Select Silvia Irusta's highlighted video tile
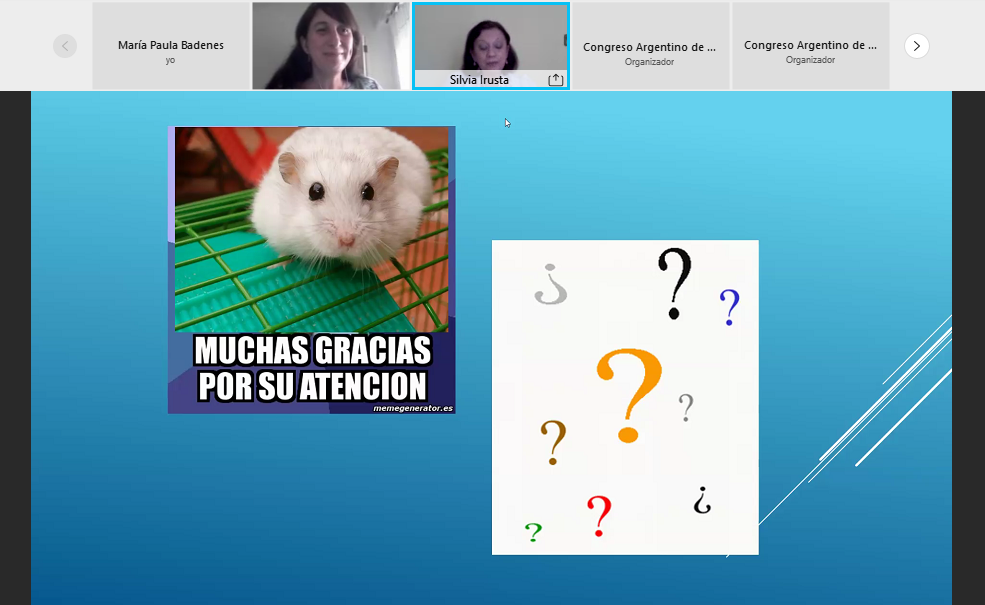The width and height of the screenshot is (985, 605). pos(490,40)
